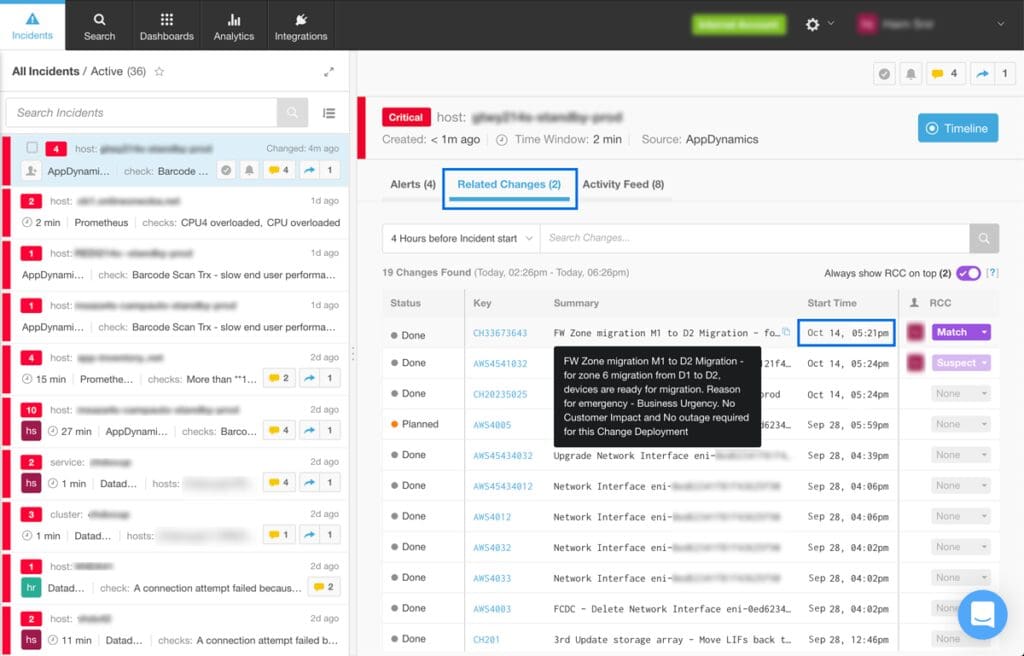Star the All Incidents Active view
1024x656 pixels.
point(159,71)
